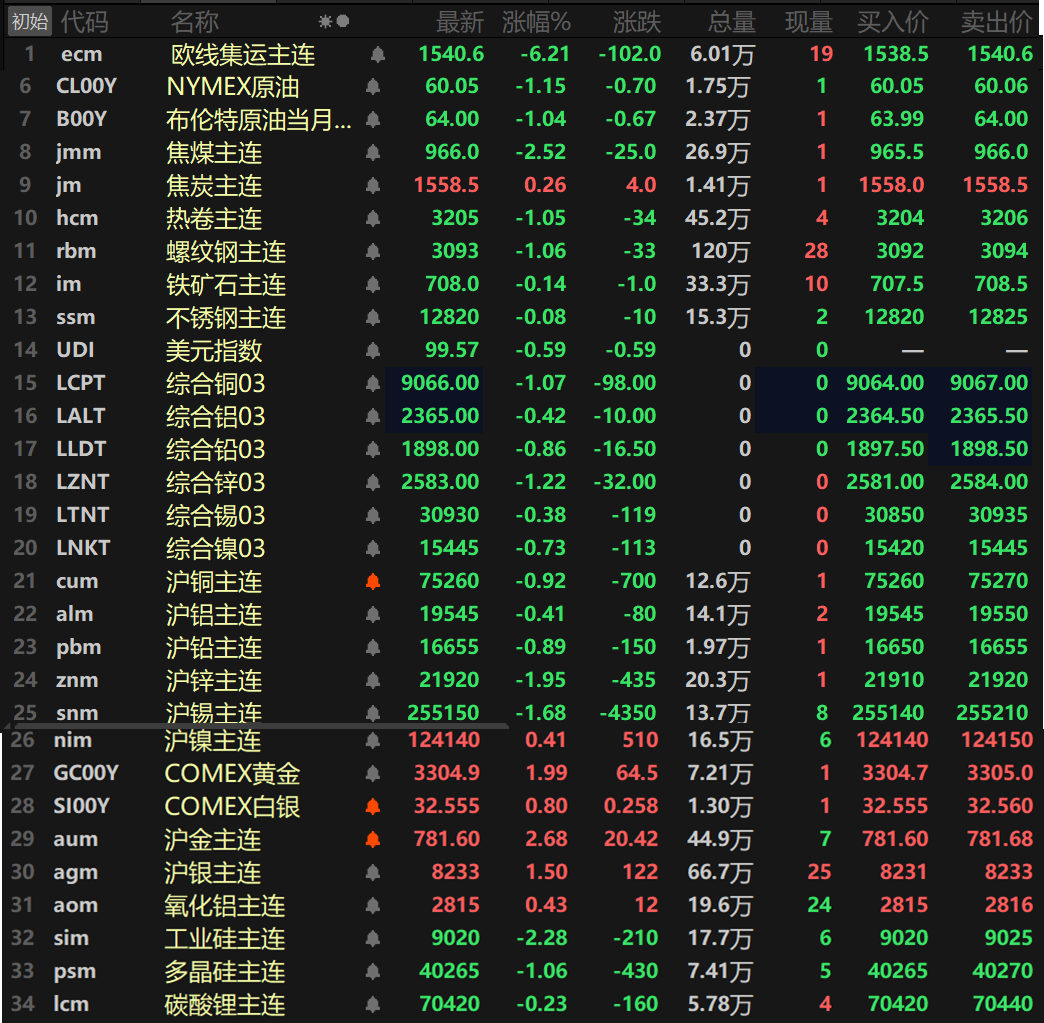This screenshot has height=1023, width=1044.
Task: Sort by the 涨幅% column header
Action: [x=536, y=22]
